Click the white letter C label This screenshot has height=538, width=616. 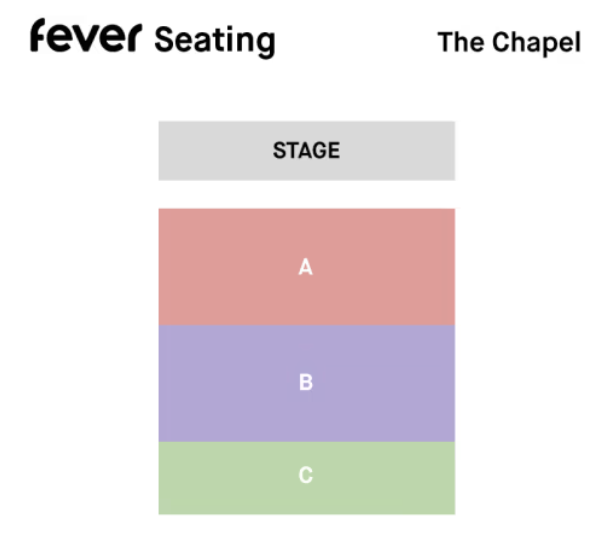coord(306,475)
